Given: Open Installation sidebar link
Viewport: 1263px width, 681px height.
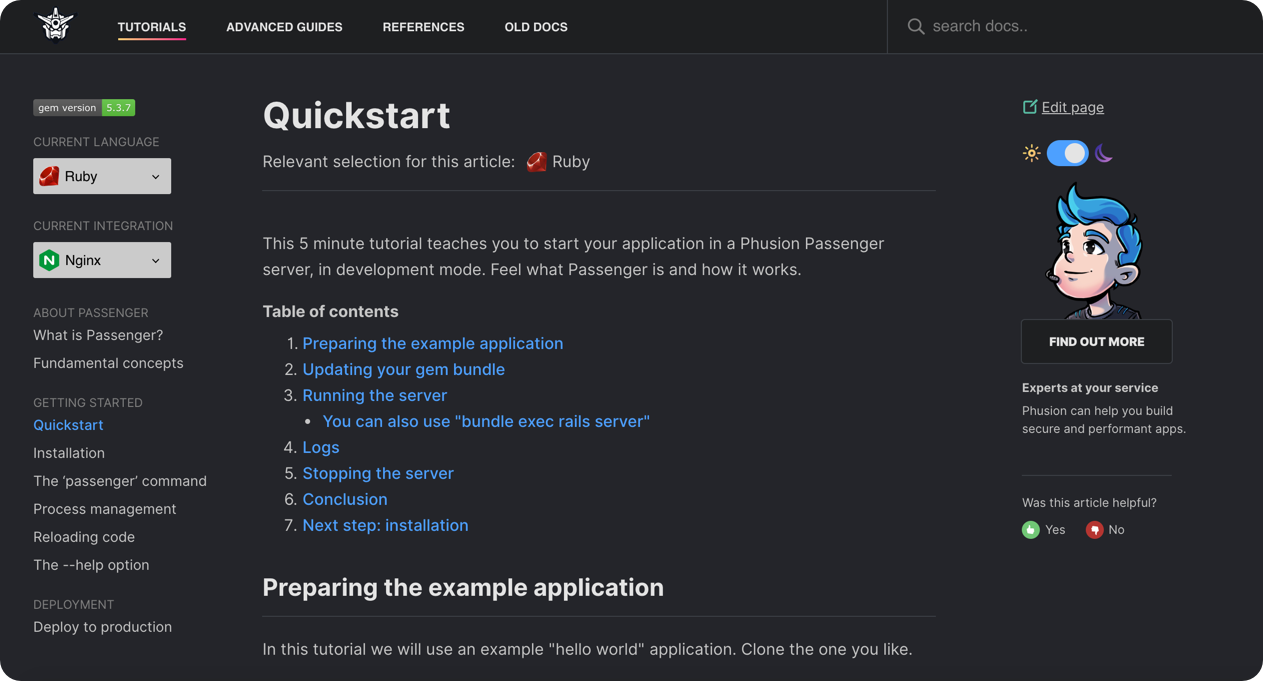Looking at the screenshot, I should [x=69, y=453].
